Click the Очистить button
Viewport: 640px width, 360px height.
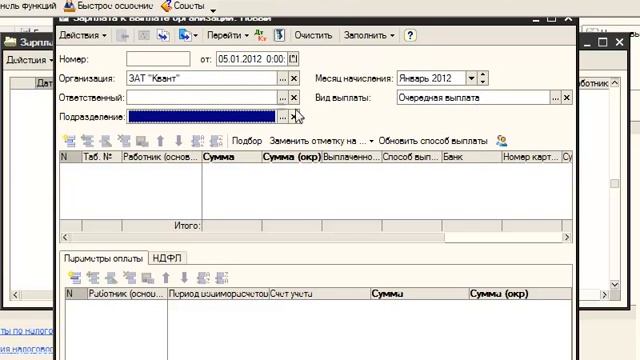[313, 36]
